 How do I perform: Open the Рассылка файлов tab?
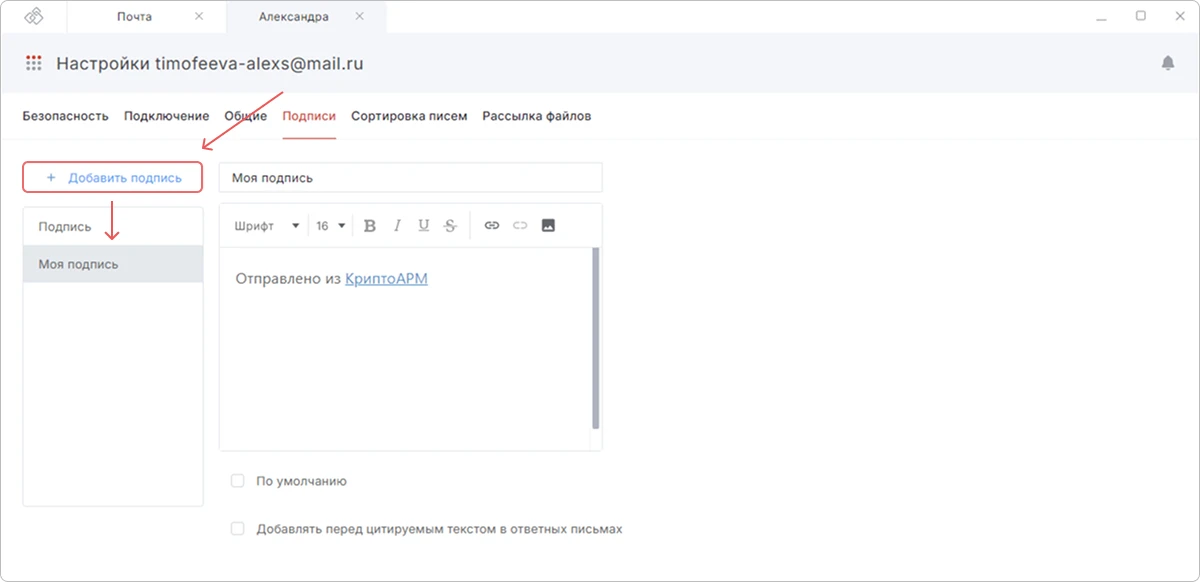tap(537, 116)
